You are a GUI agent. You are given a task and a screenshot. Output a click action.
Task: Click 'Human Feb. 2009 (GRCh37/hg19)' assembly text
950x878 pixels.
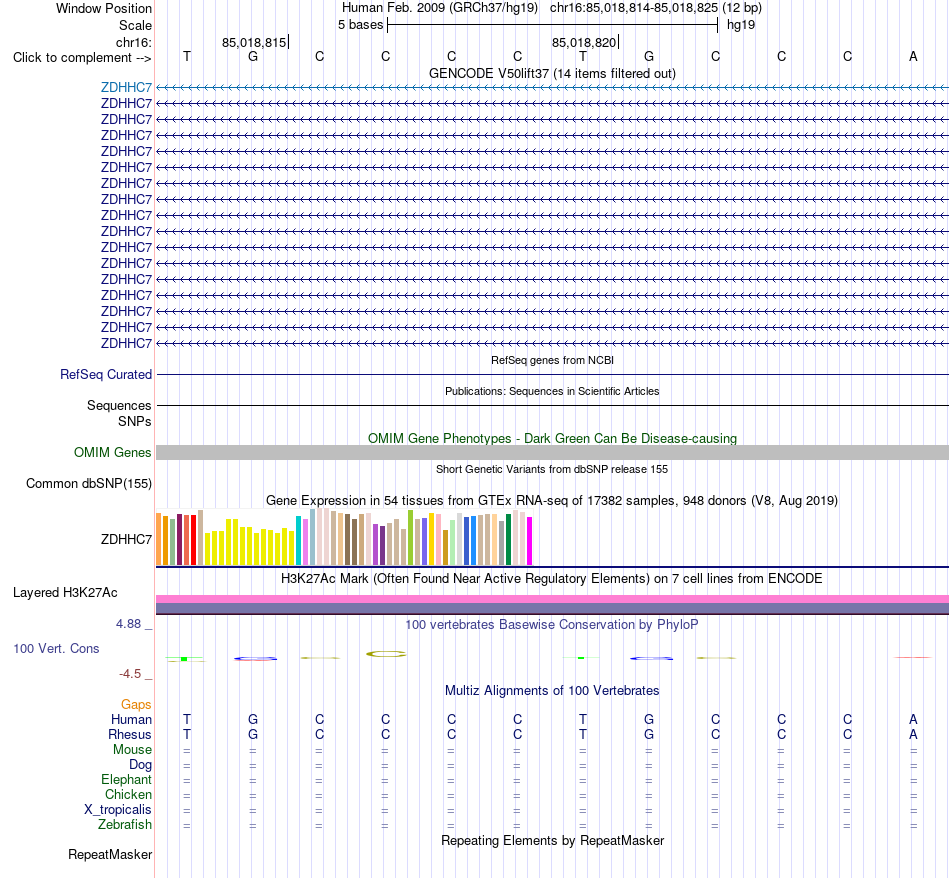(x=440, y=8)
